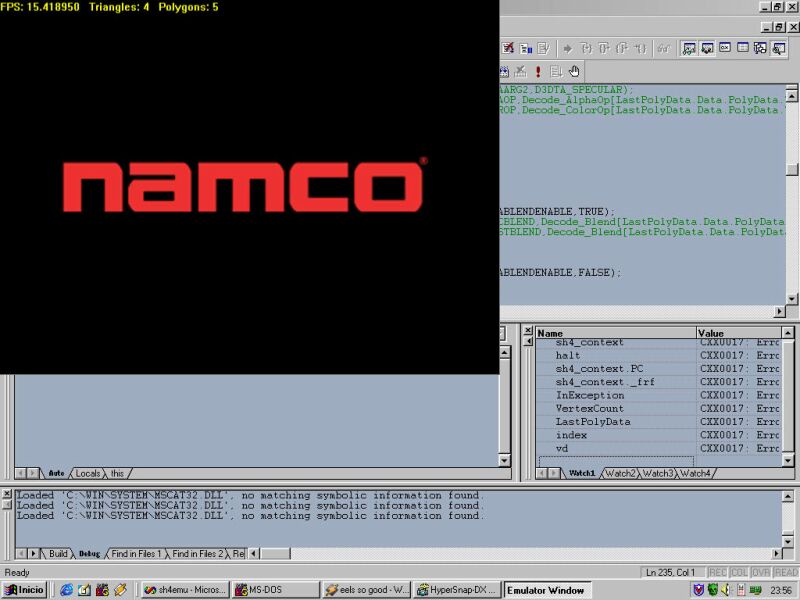
Task: Toggle the Watch window toolbar button
Action: coord(689,48)
